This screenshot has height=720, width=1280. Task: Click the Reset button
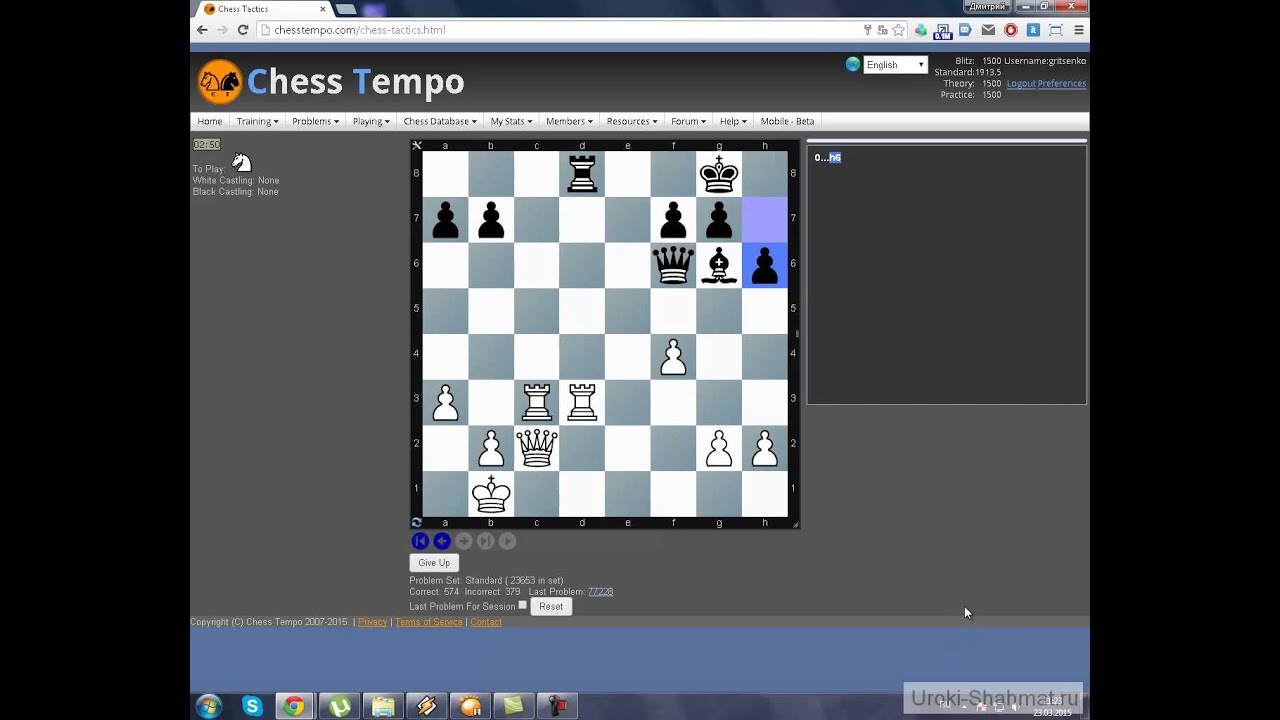coord(551,606)
